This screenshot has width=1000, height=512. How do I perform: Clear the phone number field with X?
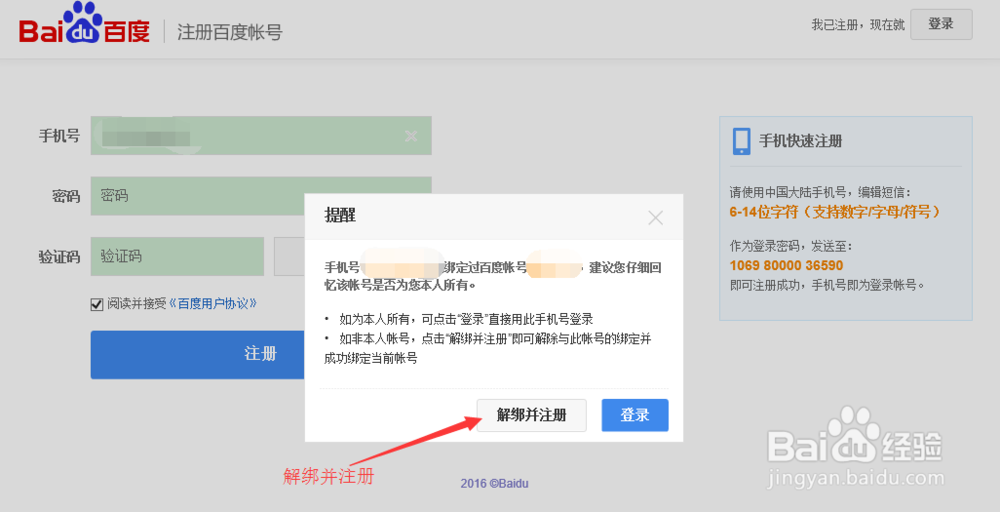tap(411, 136)
